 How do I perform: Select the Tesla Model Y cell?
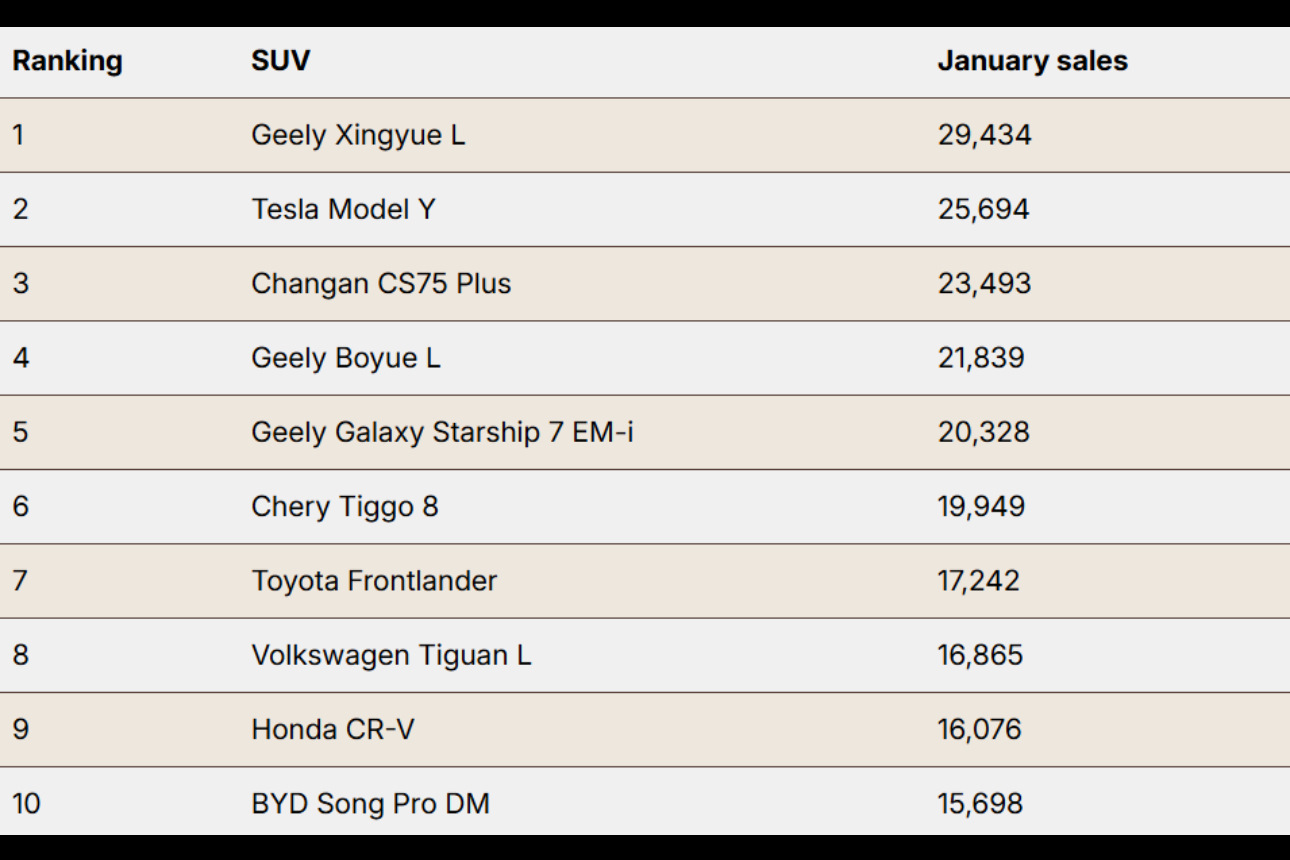click(x=343, y=209)
